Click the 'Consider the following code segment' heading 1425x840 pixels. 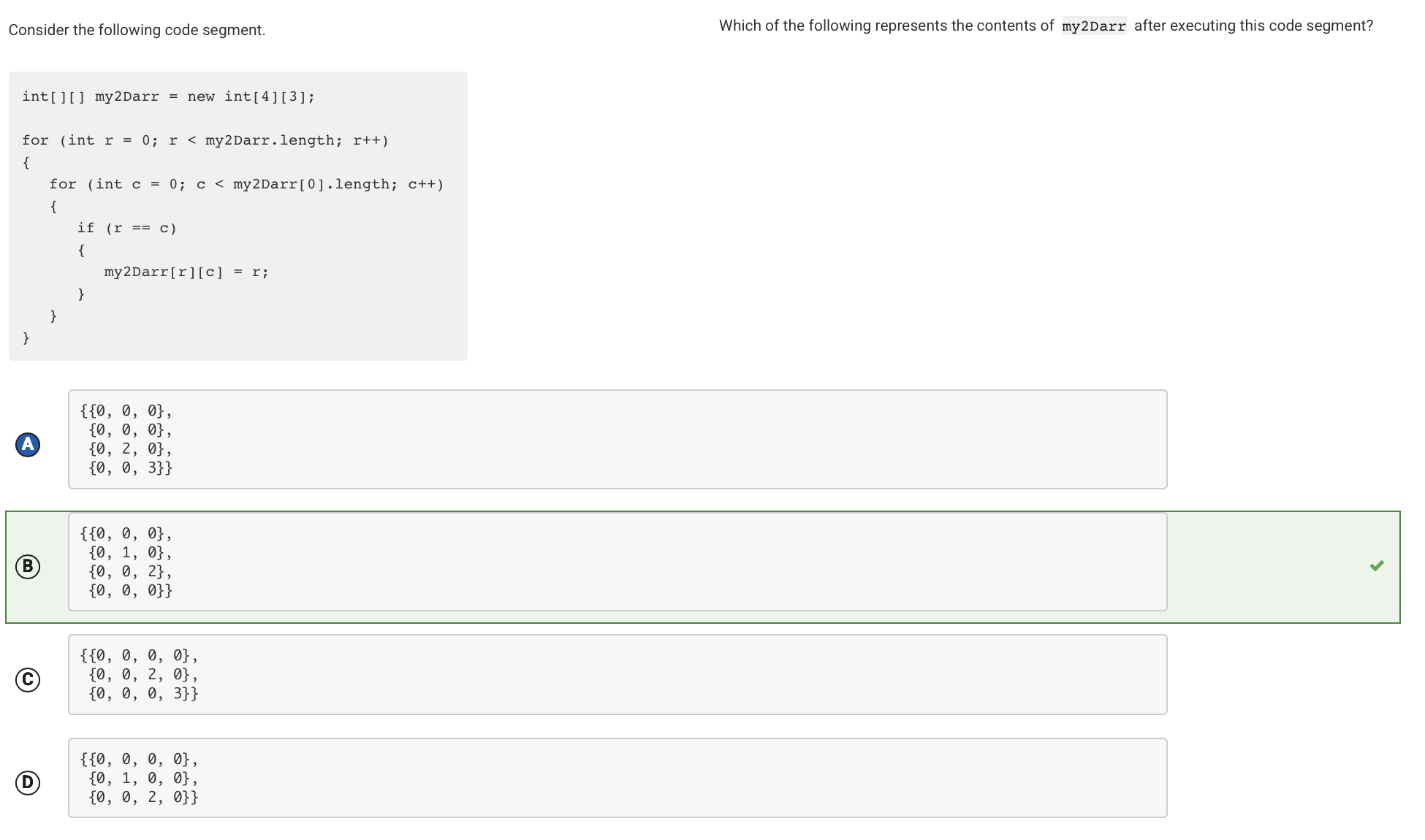coord(137,30)
